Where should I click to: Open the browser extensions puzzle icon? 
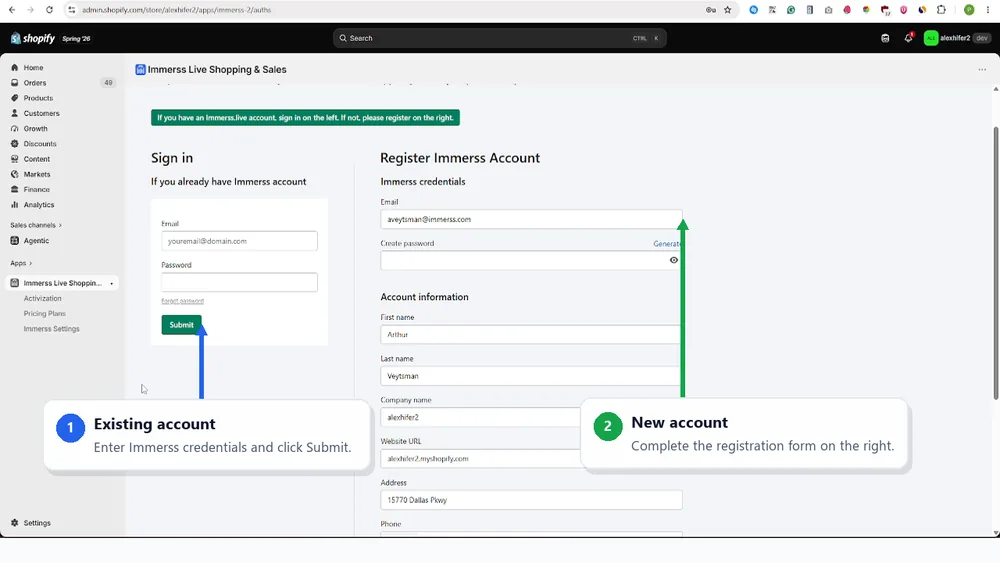(x=941, y=10)
